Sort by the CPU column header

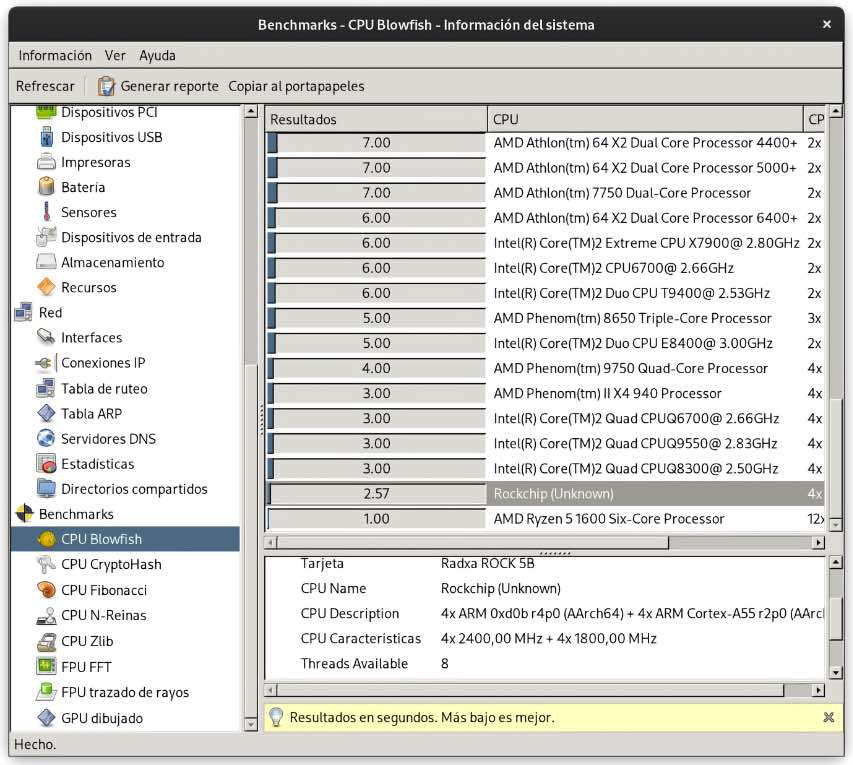tap(645, 119)
